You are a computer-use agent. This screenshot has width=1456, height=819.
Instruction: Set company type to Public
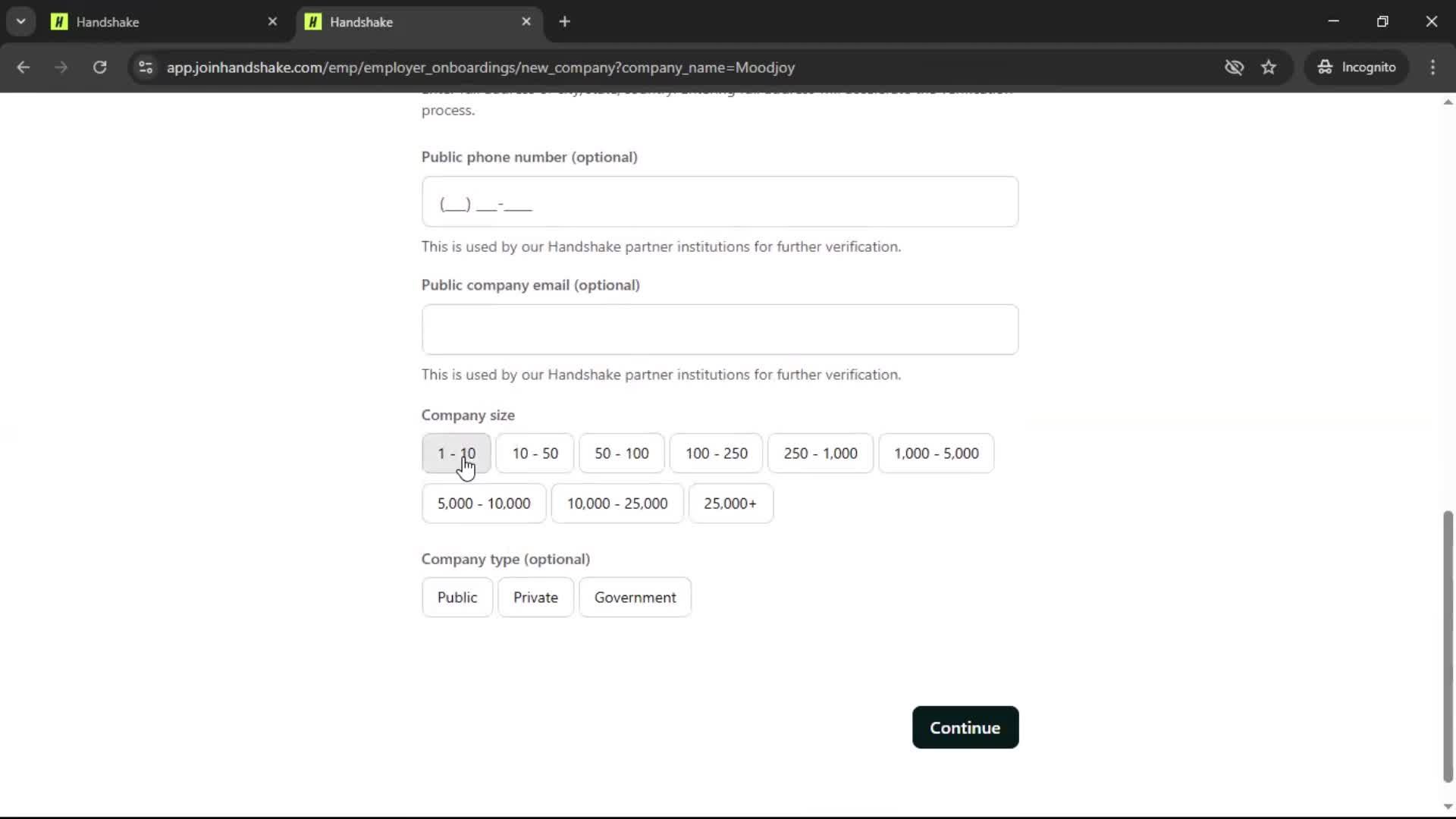point(457,598)
